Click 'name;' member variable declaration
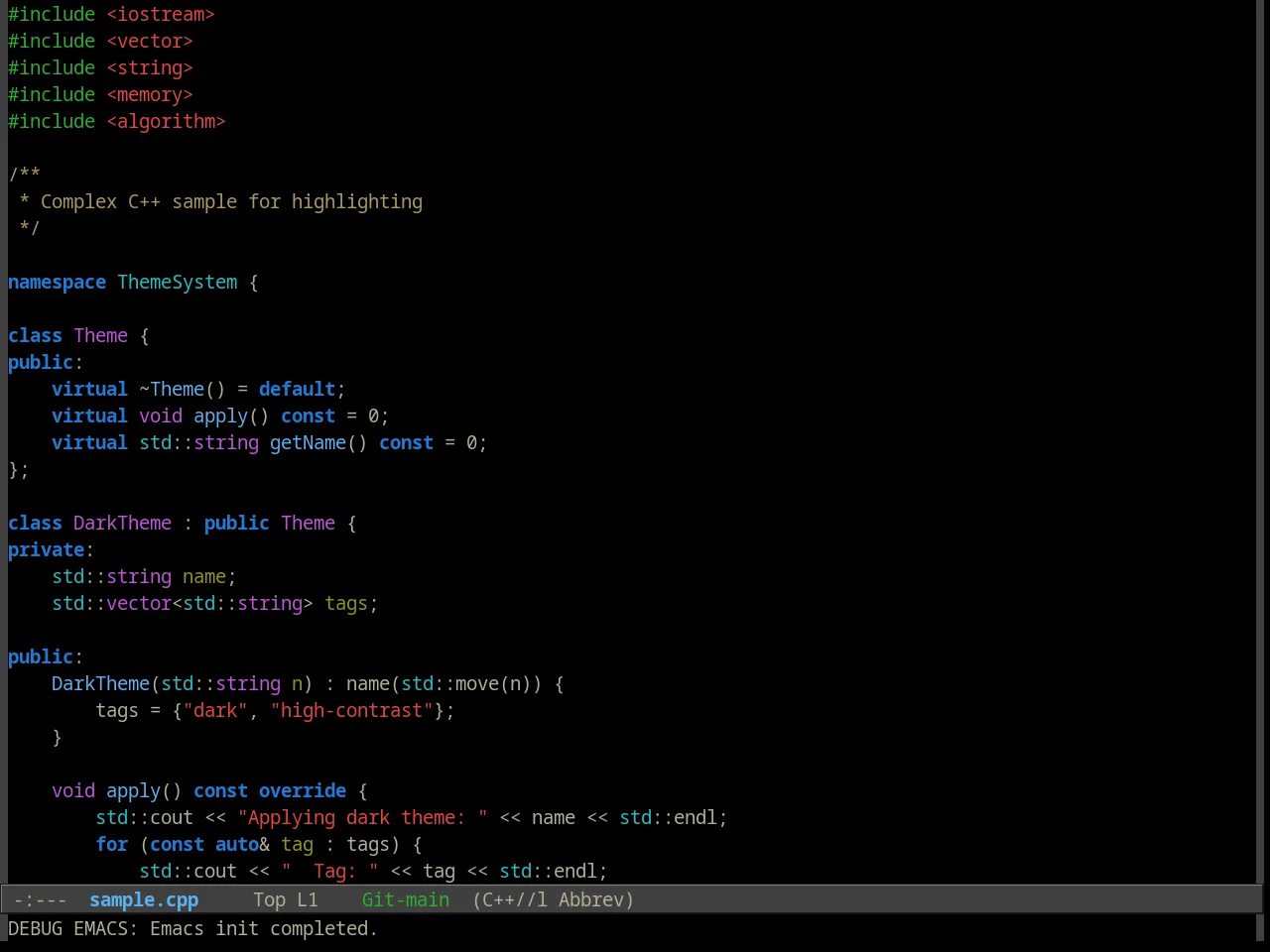Image resolution: width=1270 pixels, height=952 pixels. pyautogui.click(x=209, y=576)
